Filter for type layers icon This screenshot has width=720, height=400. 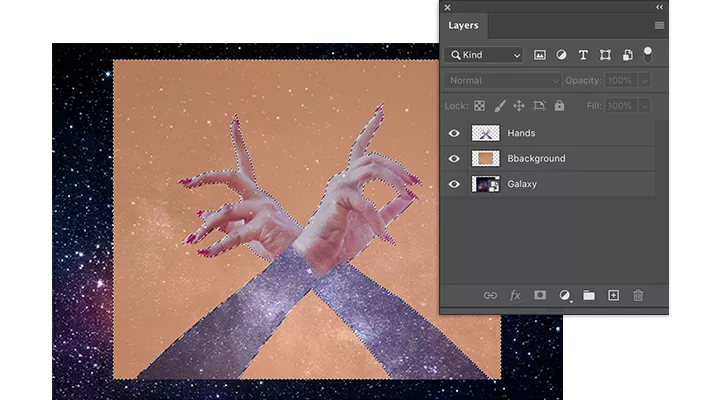583,55
